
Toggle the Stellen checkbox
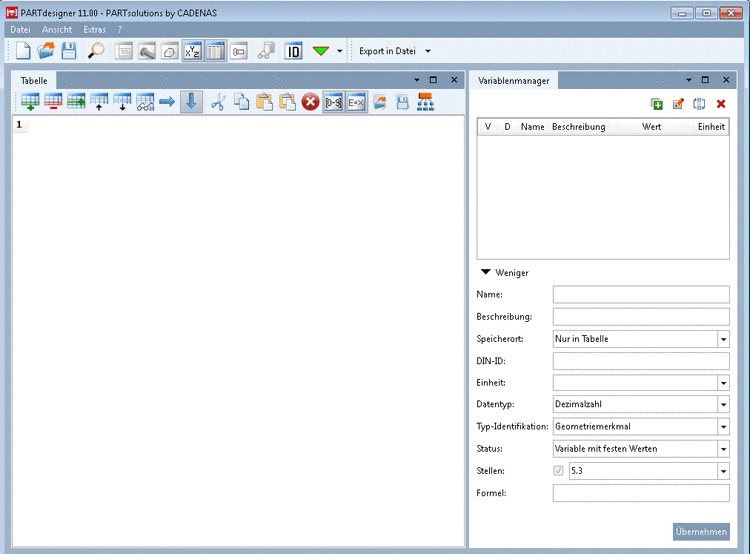pyautogui.click(x=558, y=471)
